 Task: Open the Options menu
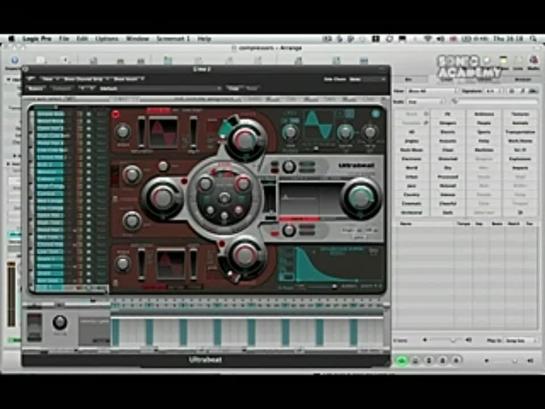click(x=107, y=39)
